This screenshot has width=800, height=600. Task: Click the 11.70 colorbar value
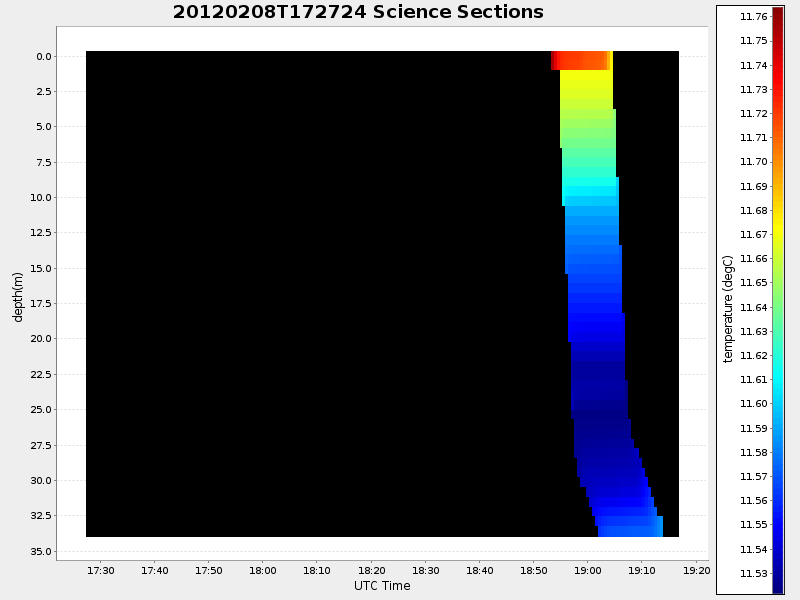tap(754, 162)
